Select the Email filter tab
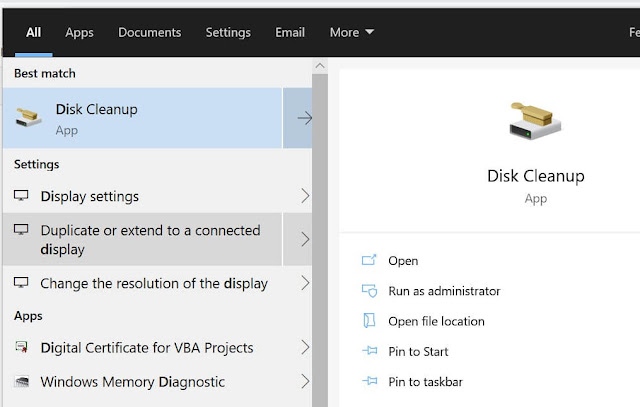640x407 pixels. click(x=290, y=32)
